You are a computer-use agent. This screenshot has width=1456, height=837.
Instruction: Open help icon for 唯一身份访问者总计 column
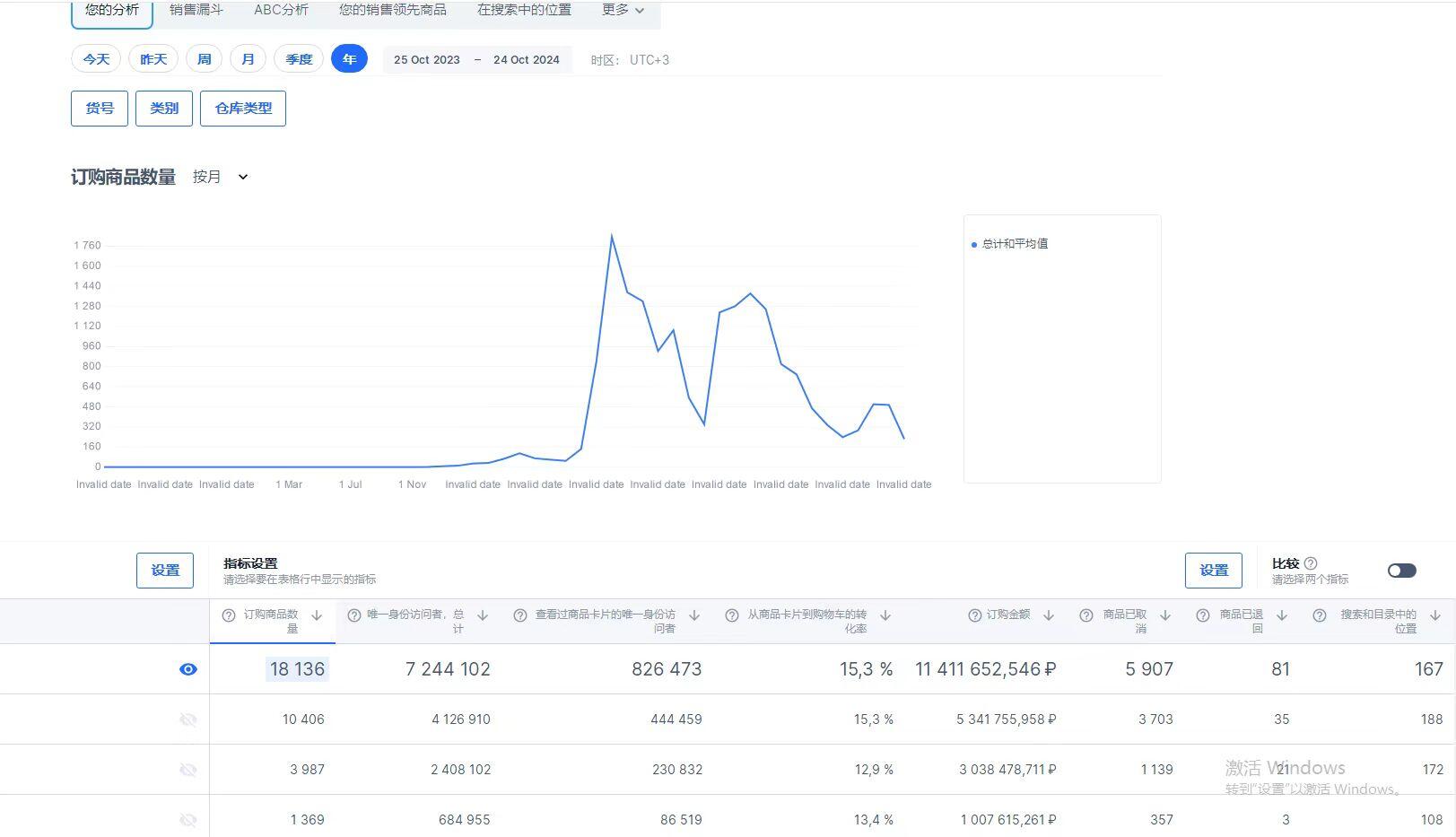pyautogui.click(x=353, y=615)
